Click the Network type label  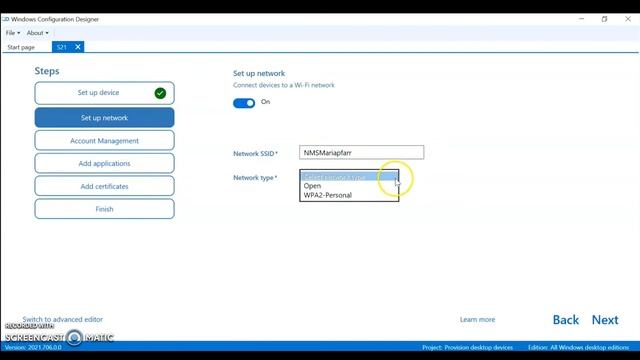[x=255, y=178]
